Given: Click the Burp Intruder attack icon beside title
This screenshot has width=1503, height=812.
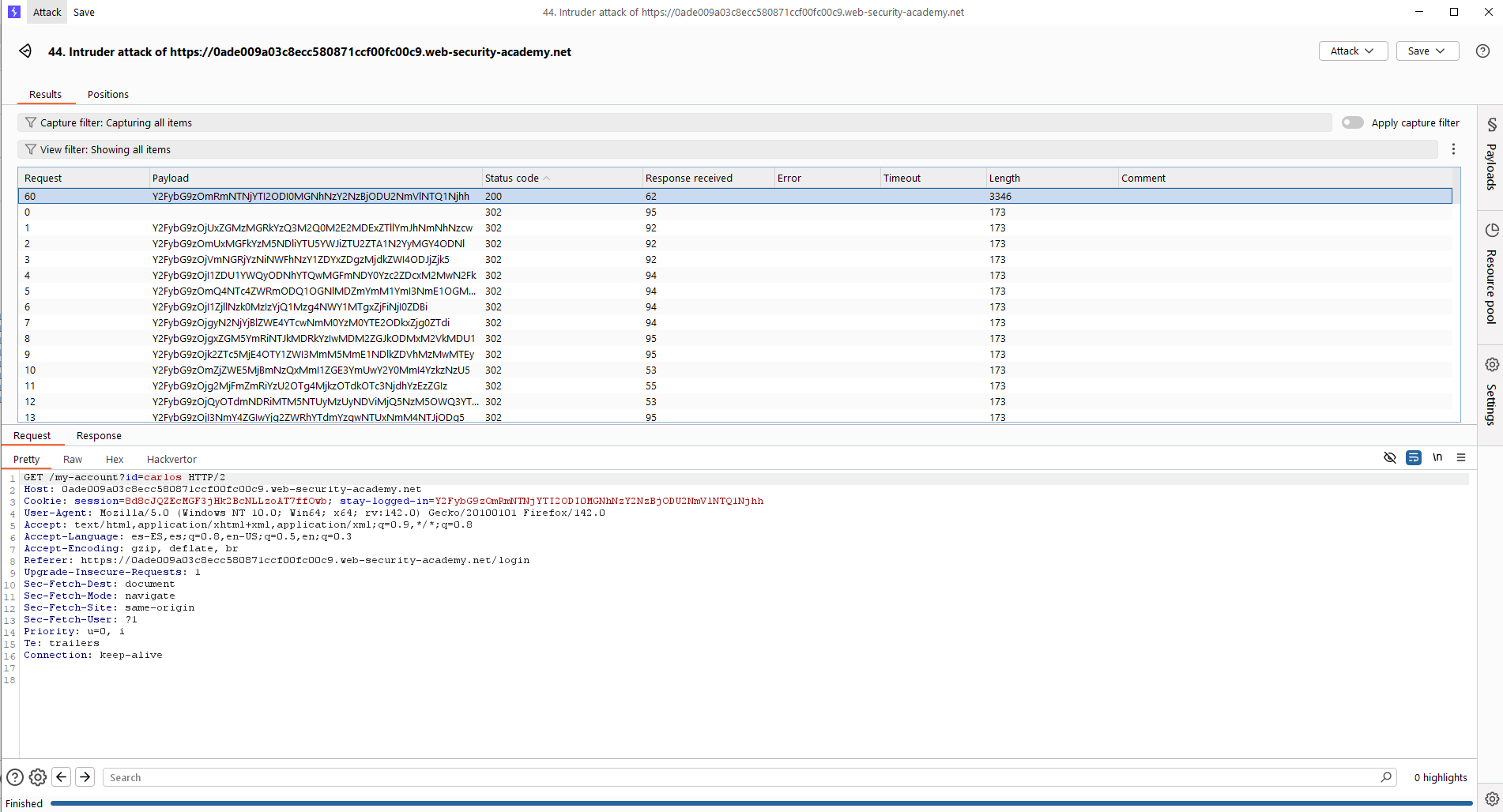Looking at the screenshot, I should click(x=25, y=51).
